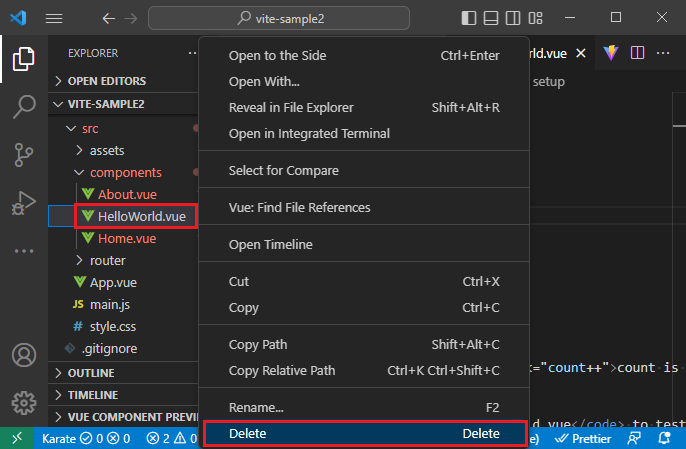Open Source Control view
Screen dimensions: 686x449
click(x=23, y=154)
